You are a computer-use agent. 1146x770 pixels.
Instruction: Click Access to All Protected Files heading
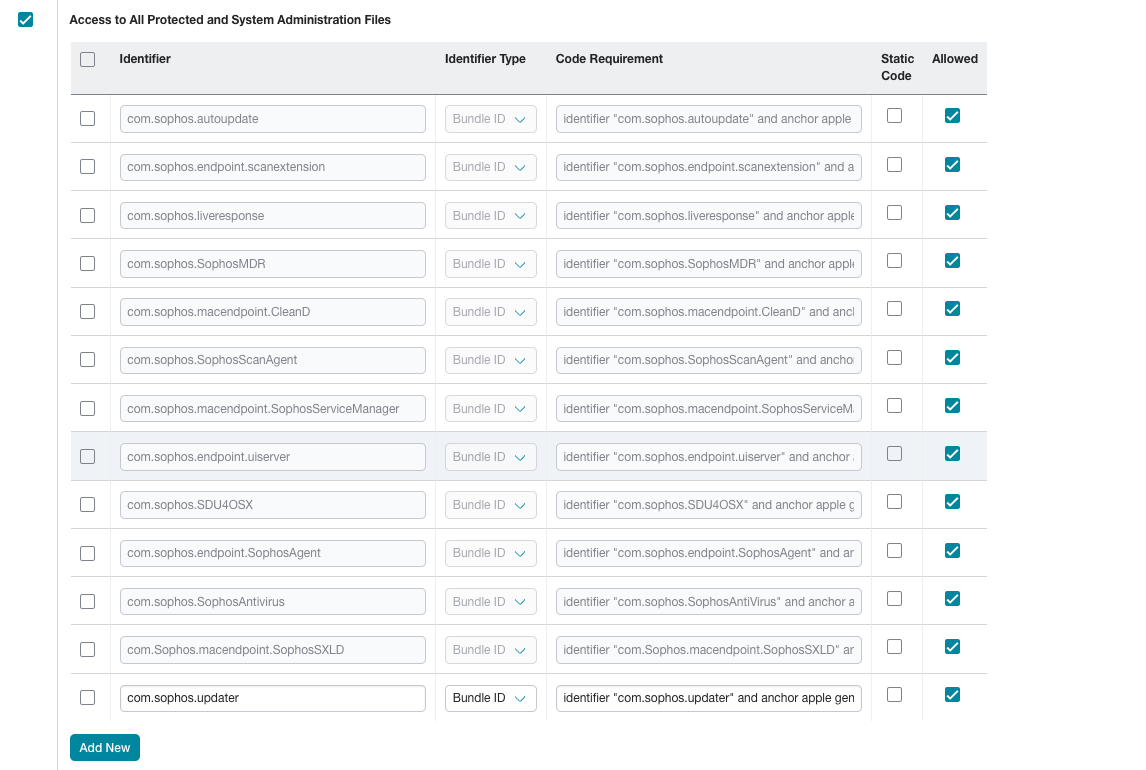230,20
